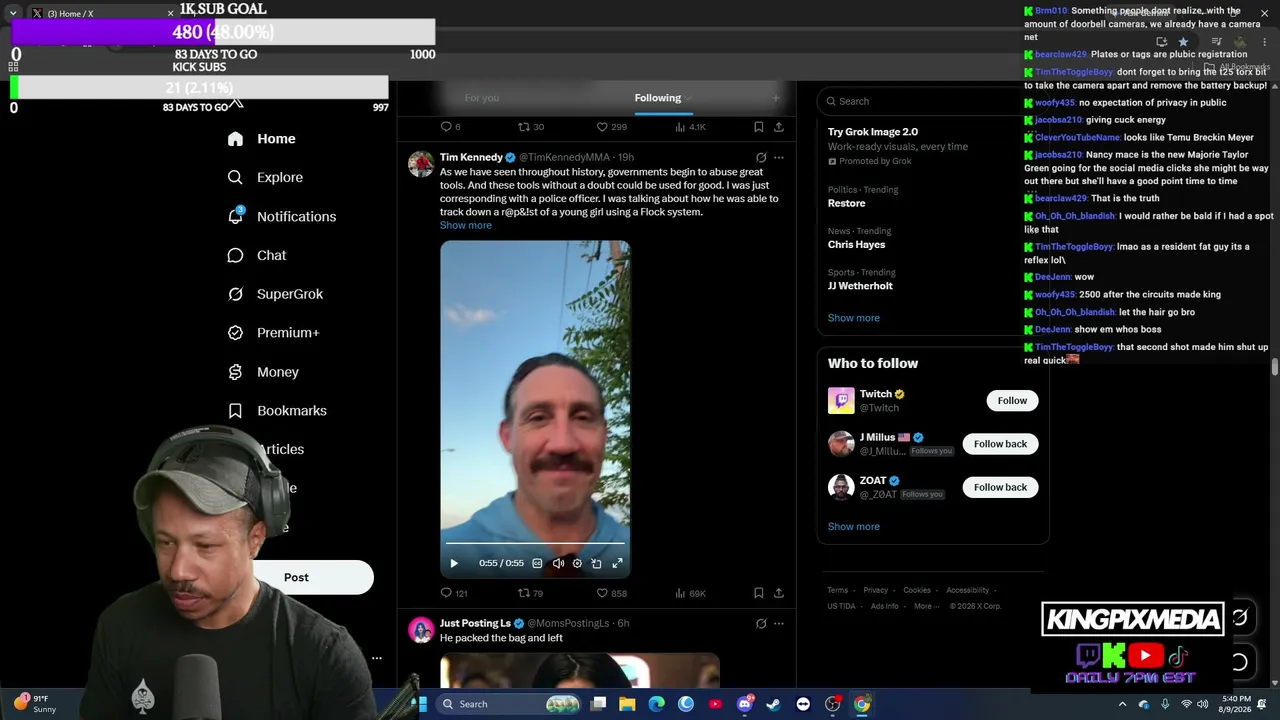
Task: Launch Microsoft Edge from the taskbar
Action: click(656, 704)
